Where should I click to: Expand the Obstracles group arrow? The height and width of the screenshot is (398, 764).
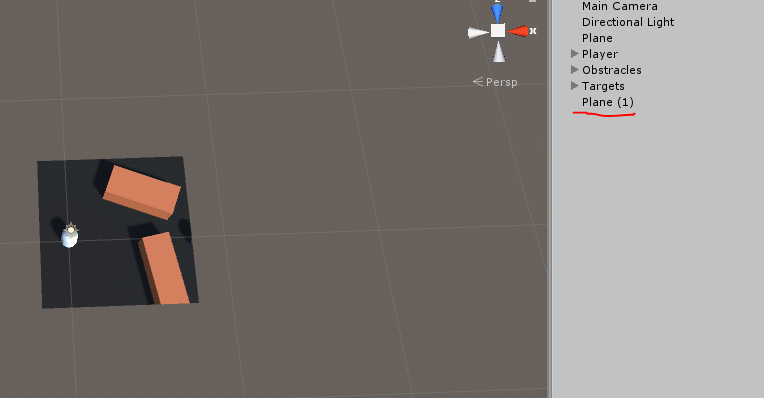click(x=574, y=70)
